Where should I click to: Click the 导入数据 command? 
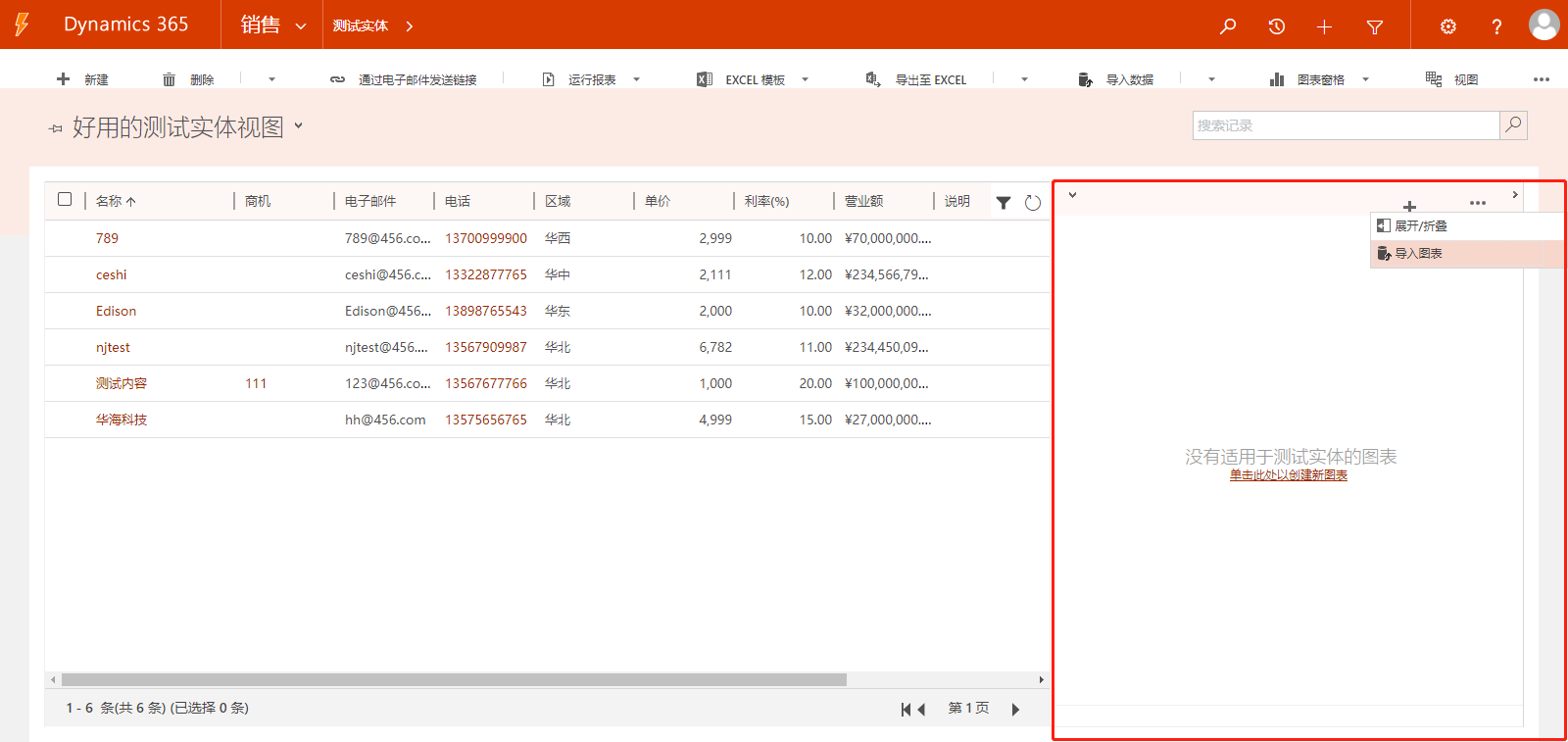click(x=1115, y=79)
